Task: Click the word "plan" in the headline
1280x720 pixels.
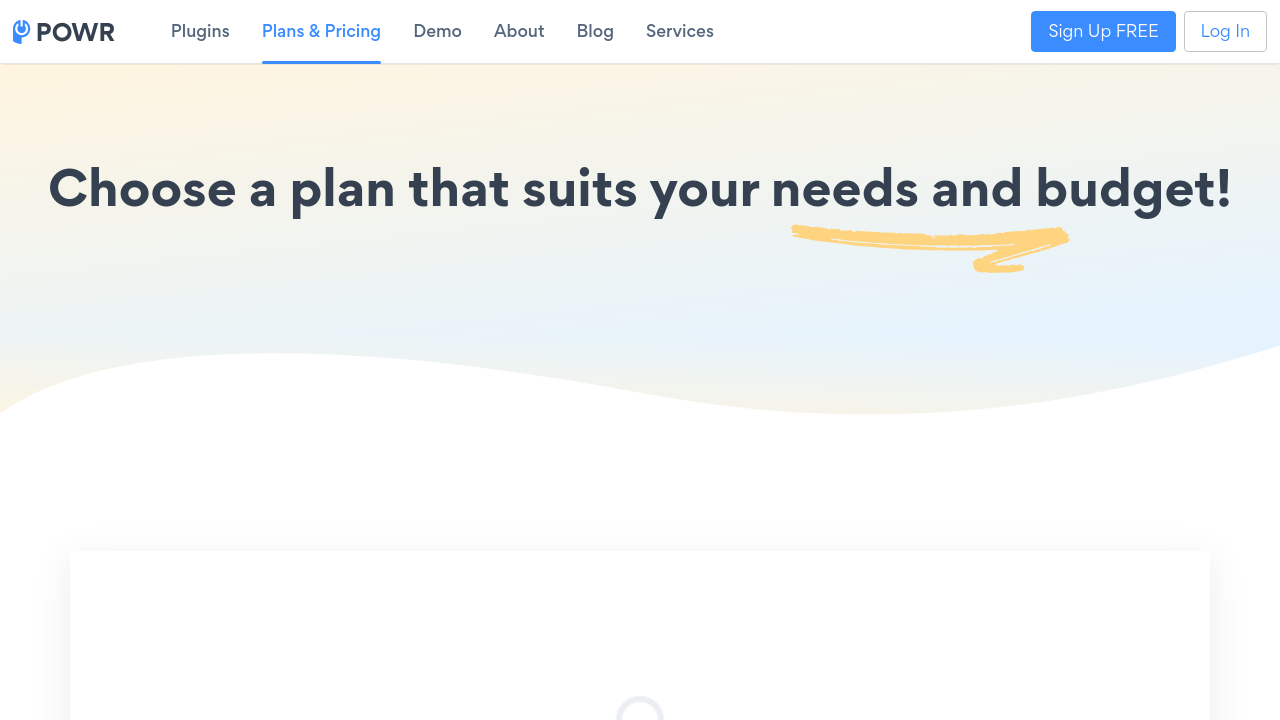Action: tap(343, 190)
